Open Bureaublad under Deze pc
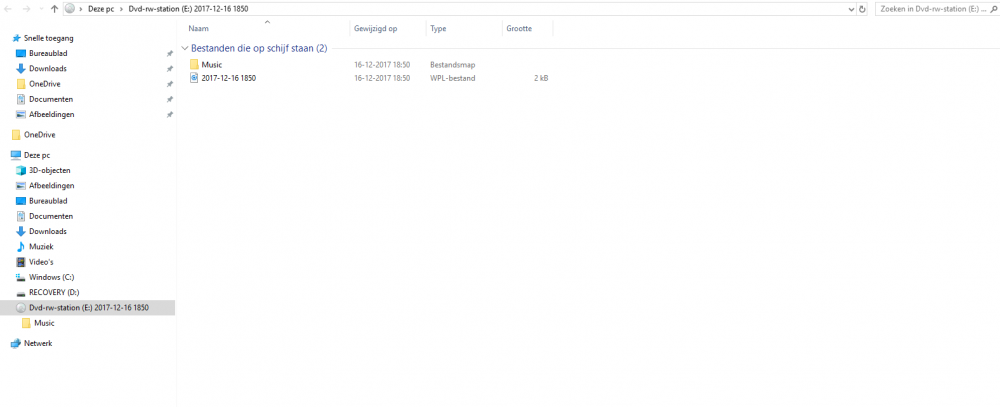 48,201
